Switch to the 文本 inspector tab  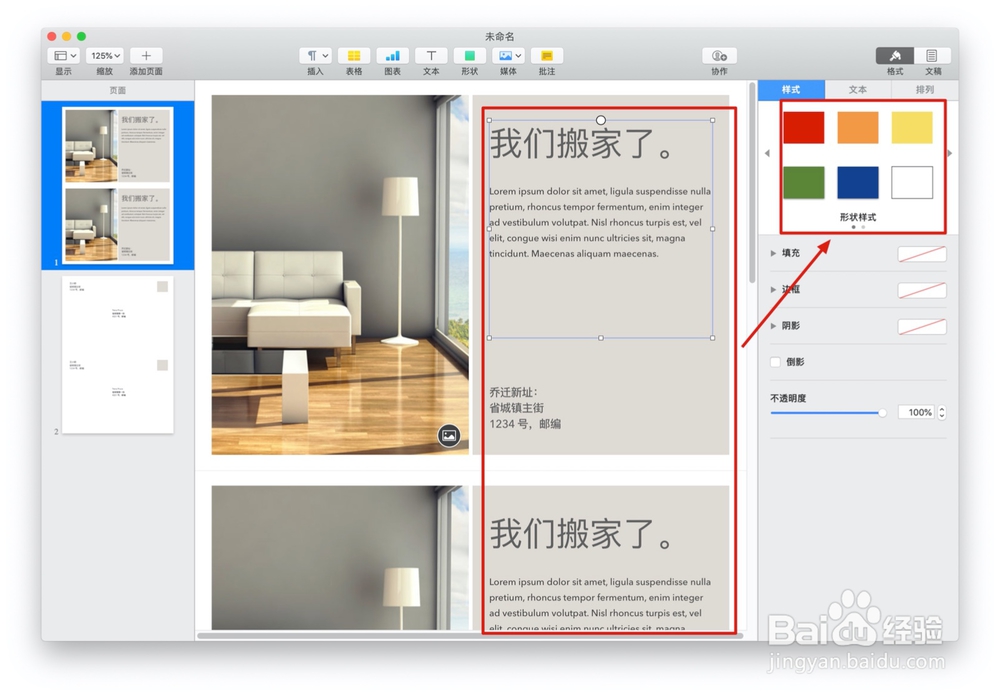tap(858, 89)
